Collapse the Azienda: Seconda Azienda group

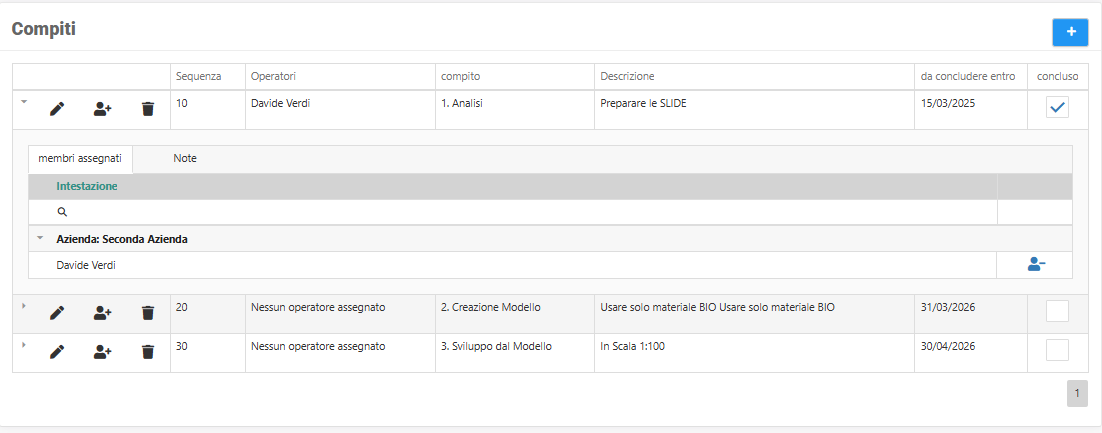tap(40, 239)
